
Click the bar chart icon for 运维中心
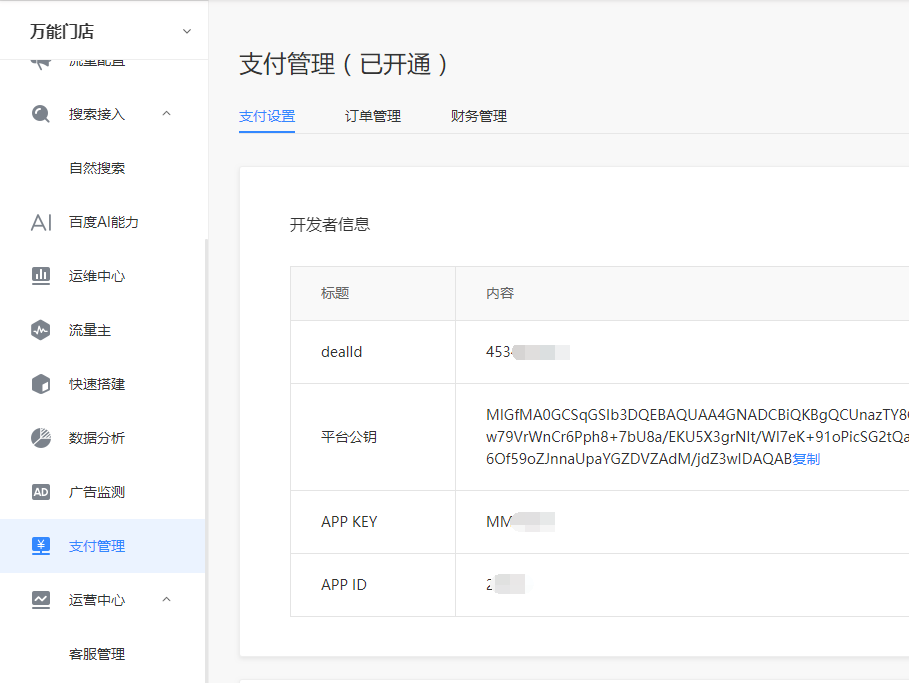41,276
